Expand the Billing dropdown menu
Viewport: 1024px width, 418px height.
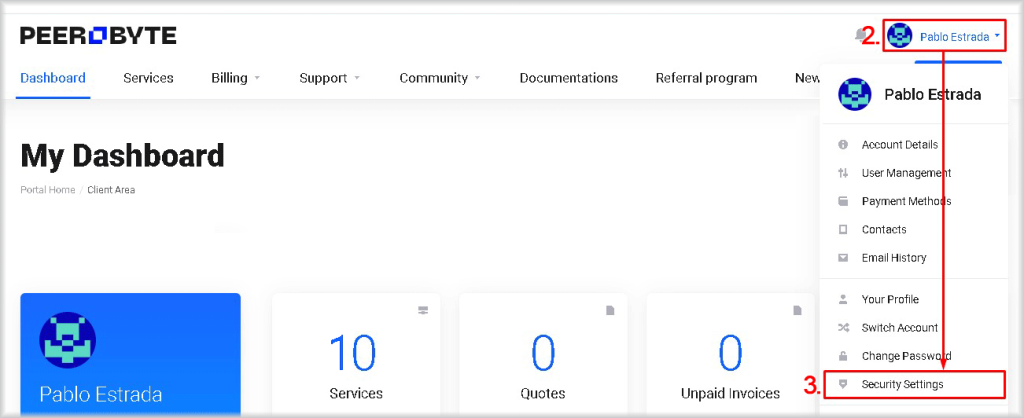pos(236,78)
